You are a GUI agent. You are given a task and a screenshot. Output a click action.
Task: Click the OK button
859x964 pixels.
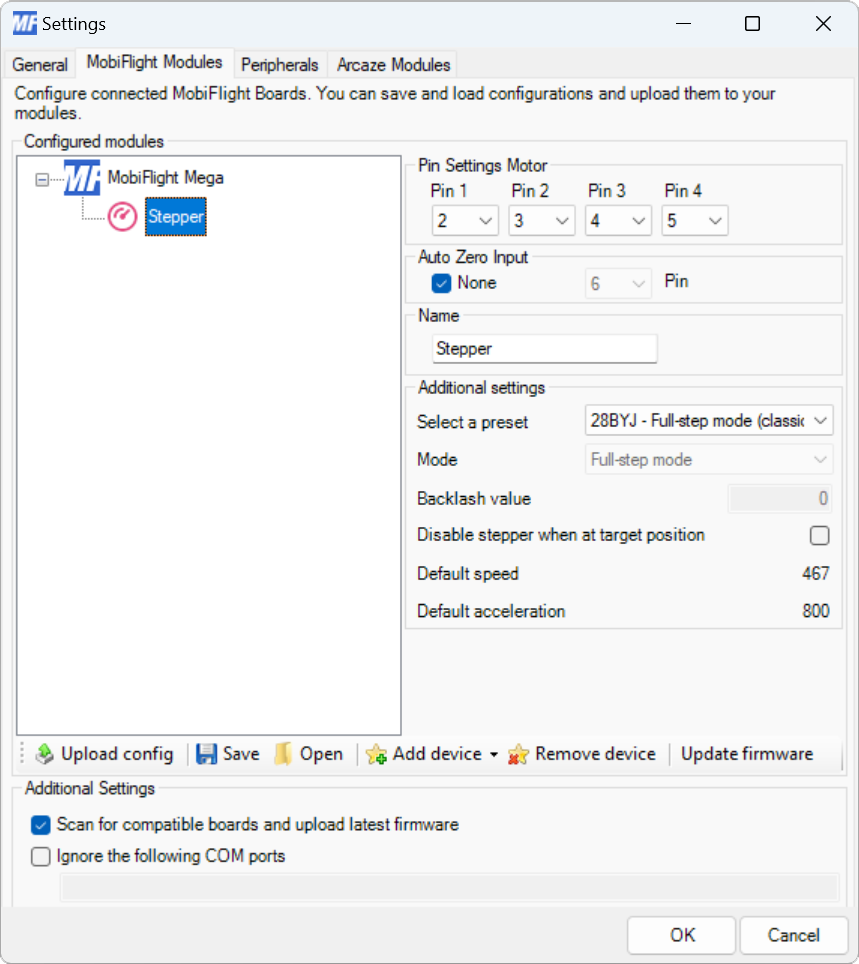[x=680, y=935]
